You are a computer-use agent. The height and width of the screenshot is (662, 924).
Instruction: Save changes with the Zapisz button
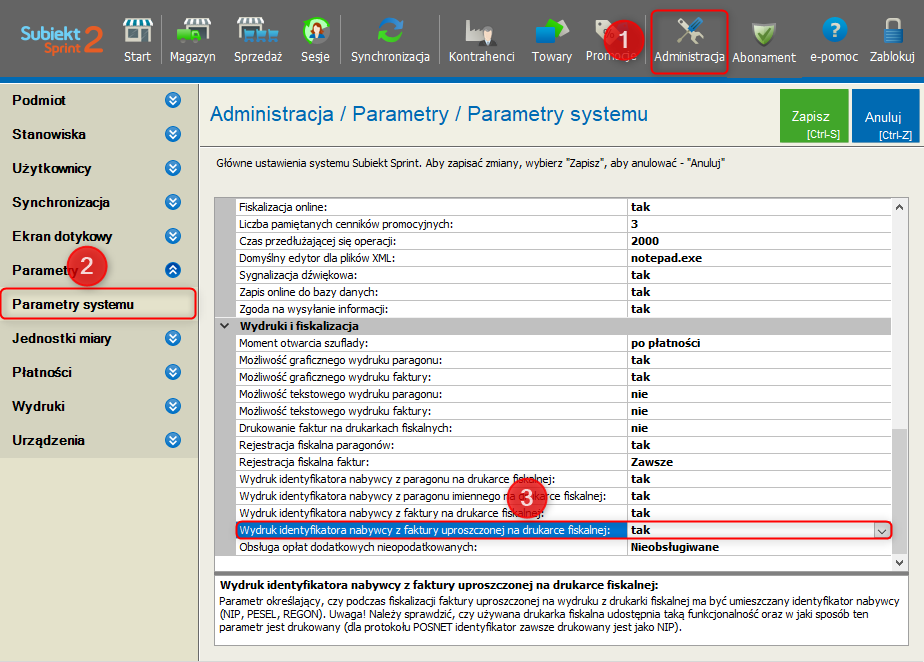(x=812, y=117)
